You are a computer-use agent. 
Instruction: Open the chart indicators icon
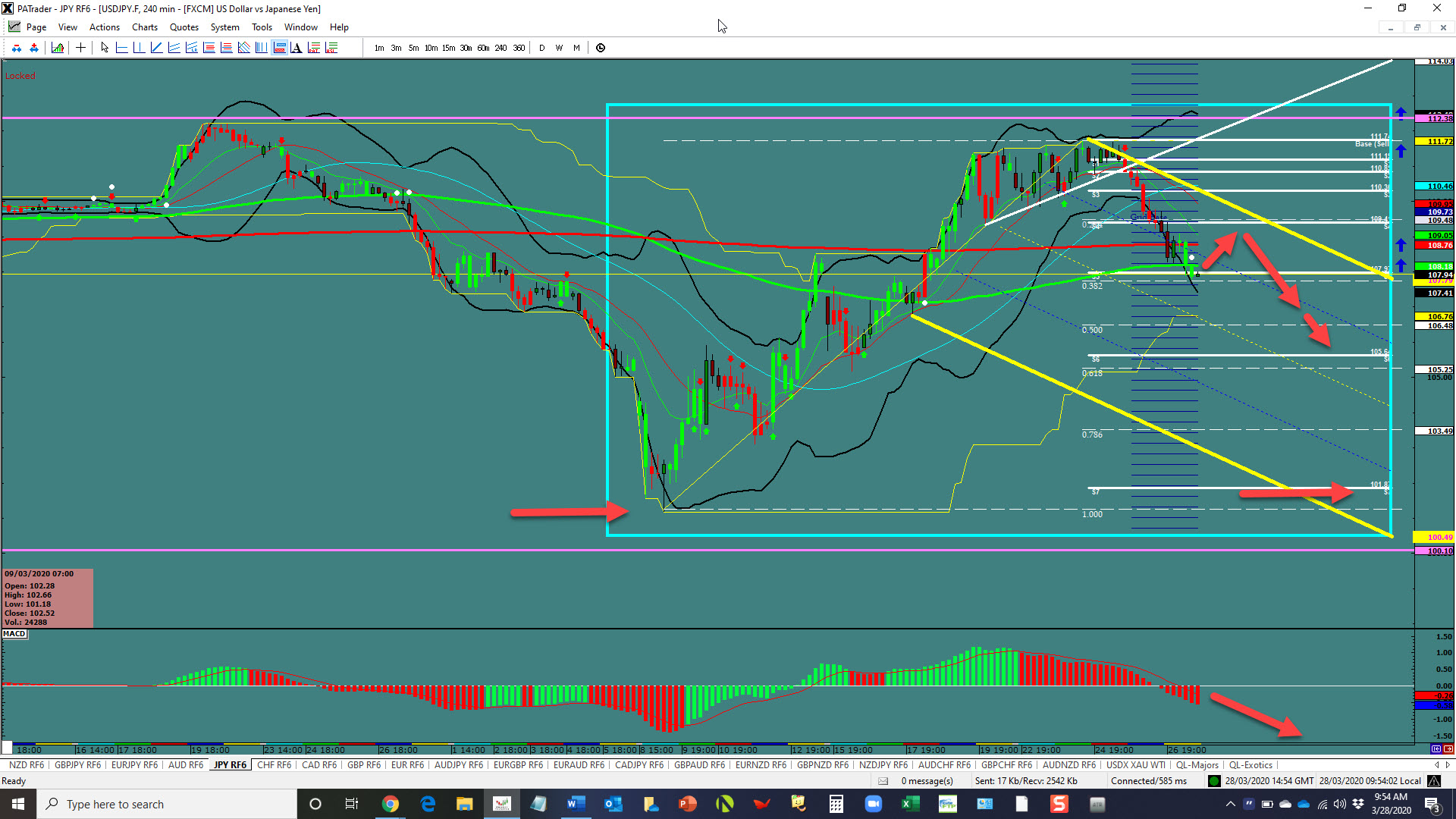click(x=58, y=48)
